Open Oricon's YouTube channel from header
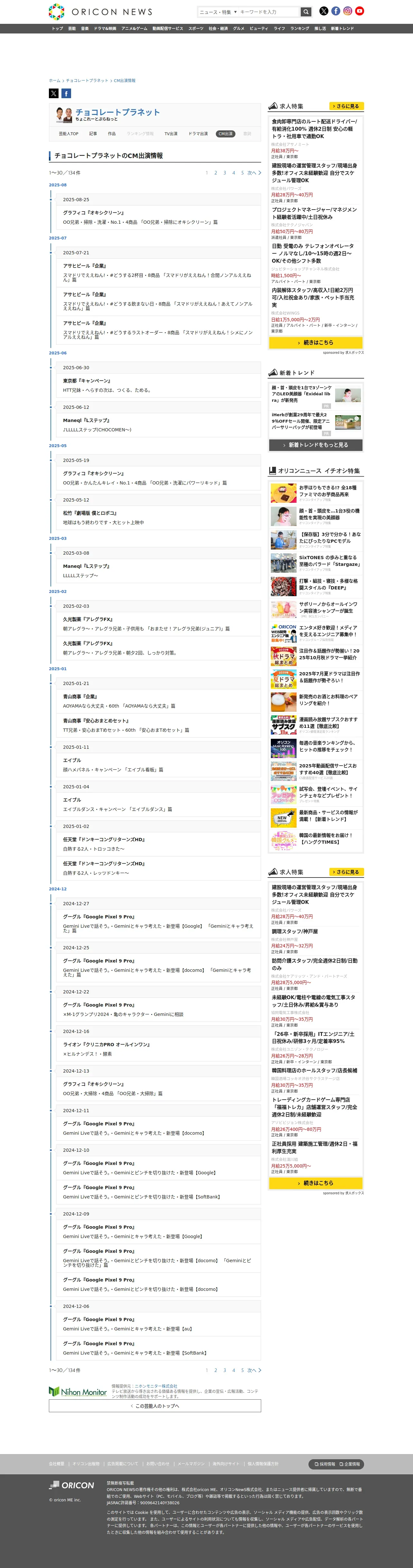Image resolution: width=413 pixels, height=1568 pixels. pos(360,11)
